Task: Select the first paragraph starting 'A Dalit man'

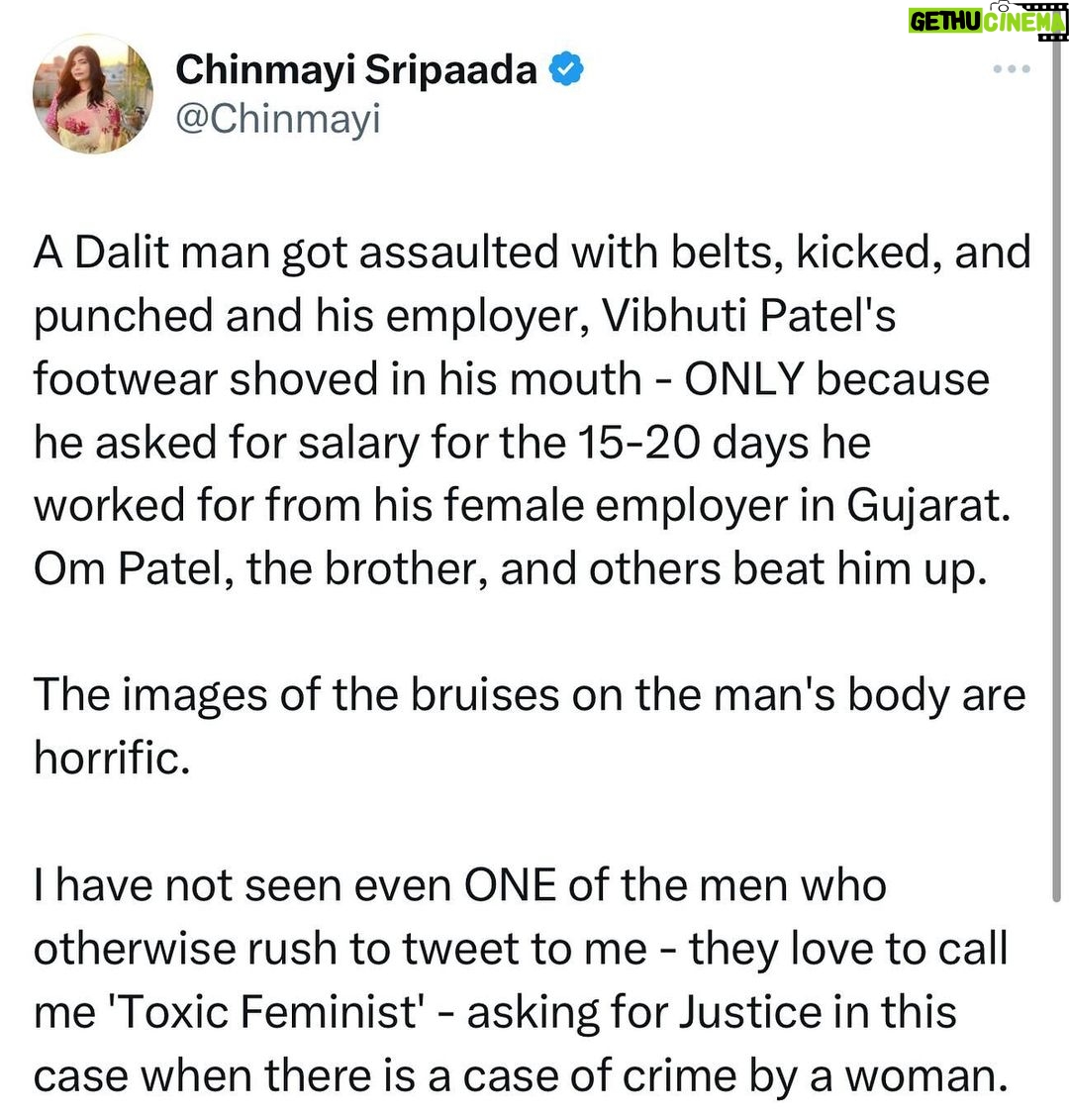Action: pyautogui.click(x=532, y=411)
